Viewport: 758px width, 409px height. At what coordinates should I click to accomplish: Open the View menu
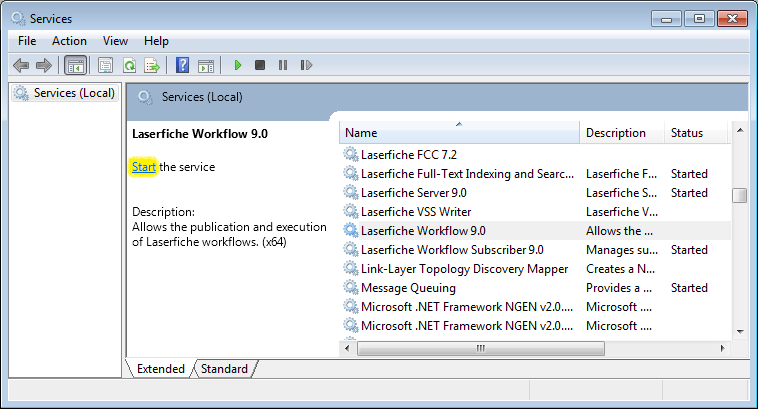click(x=115, y=41)
